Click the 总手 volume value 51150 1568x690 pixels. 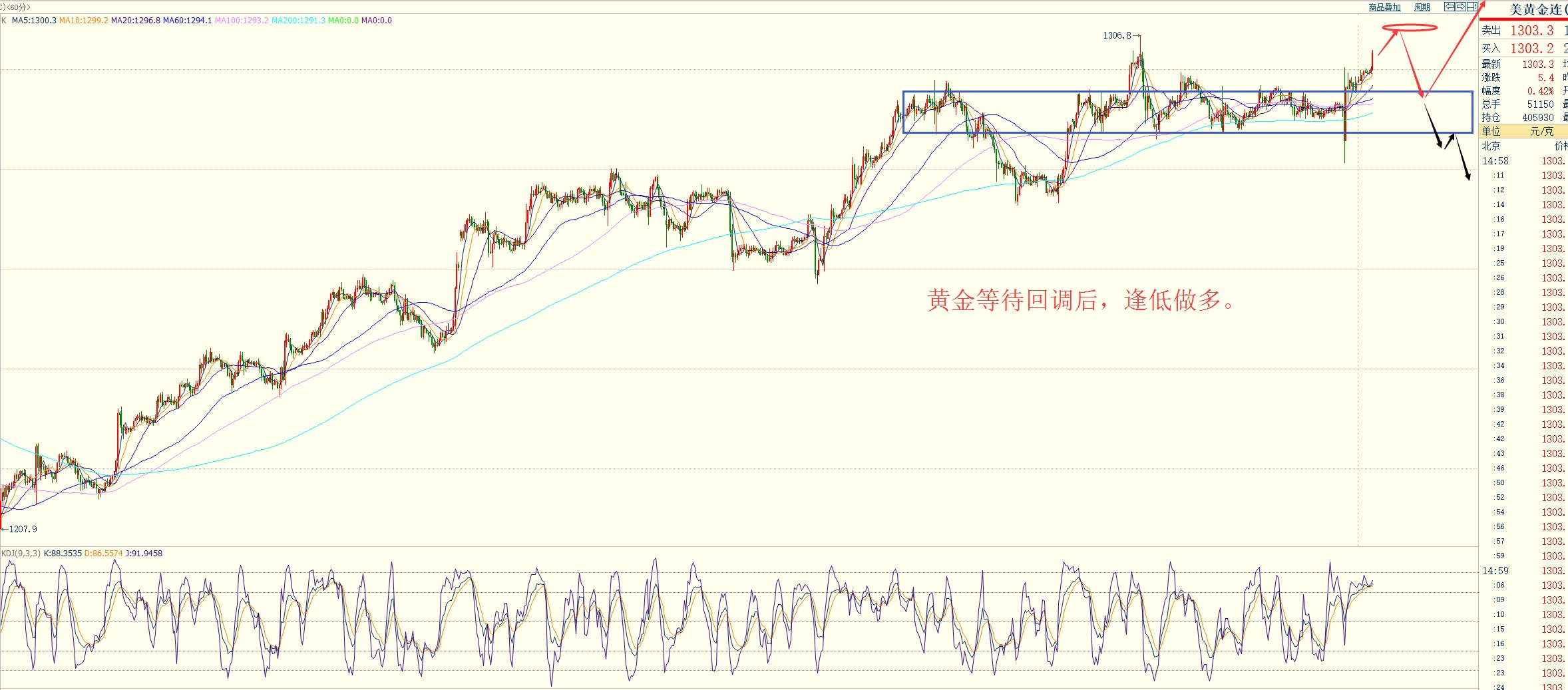tap(1541, 104)
